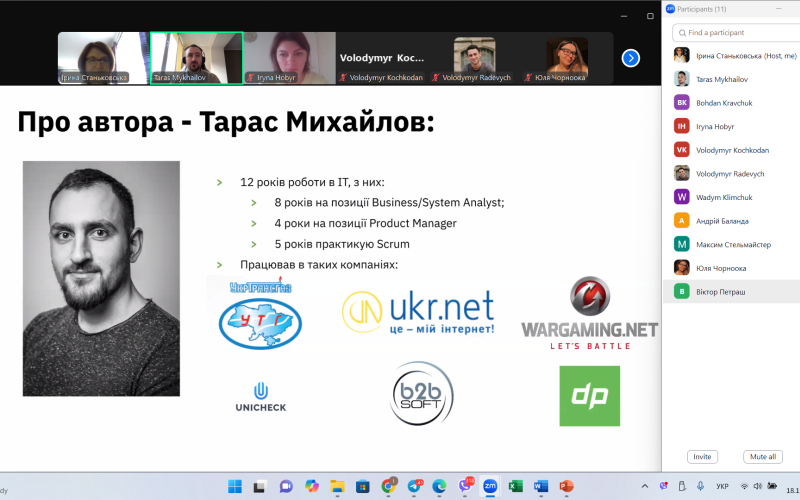The image size is (800, 500).
Task: Select Volodymyr Radevych in participants list
Action: tap(732, 173)
